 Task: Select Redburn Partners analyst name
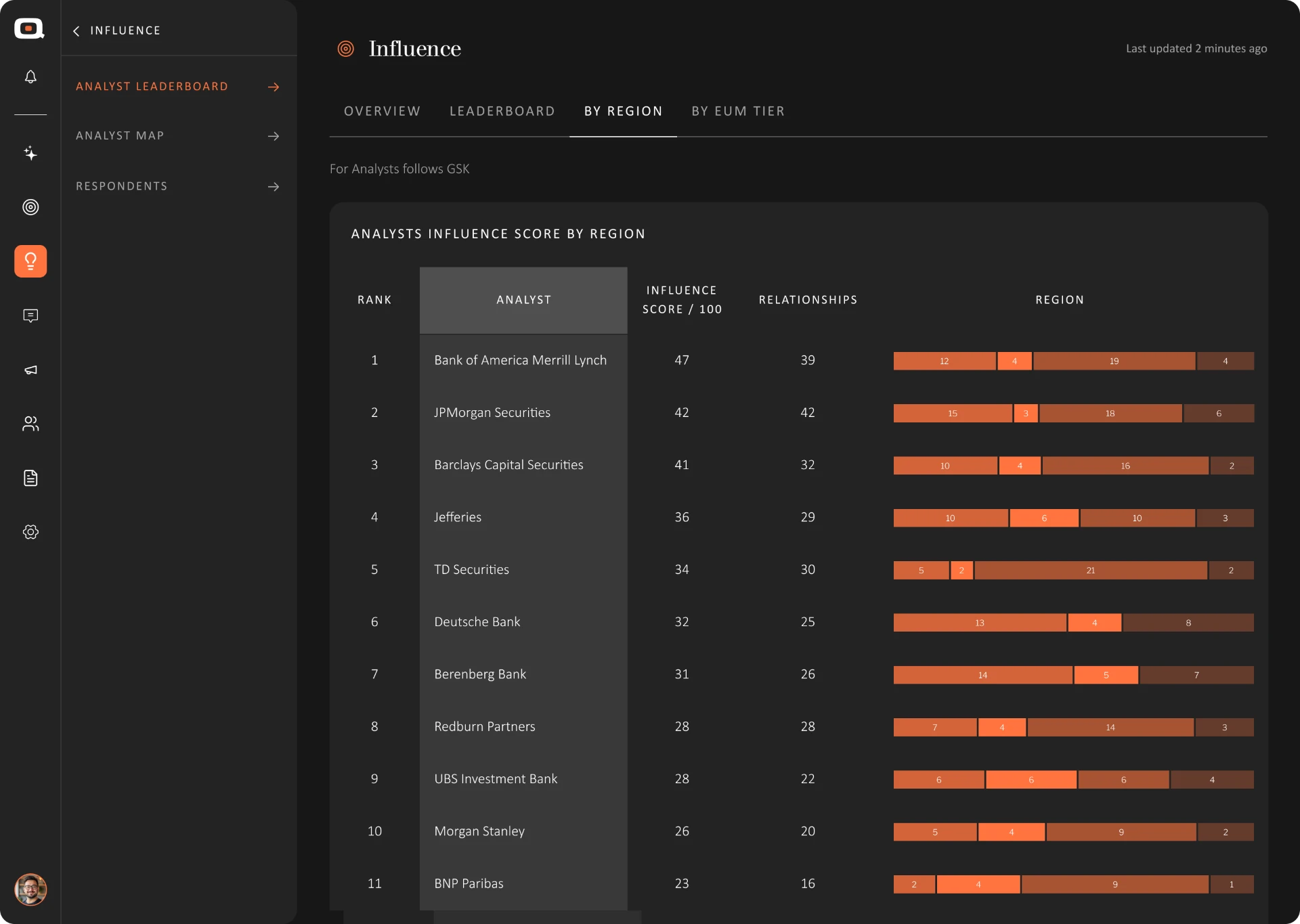point(485,726)
